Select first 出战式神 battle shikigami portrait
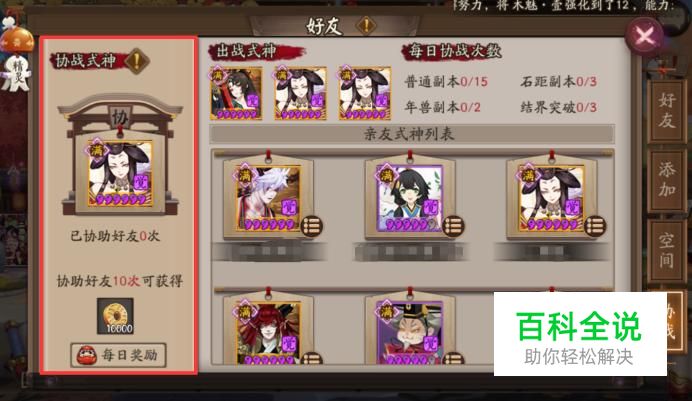 click(x=236, y=94)
